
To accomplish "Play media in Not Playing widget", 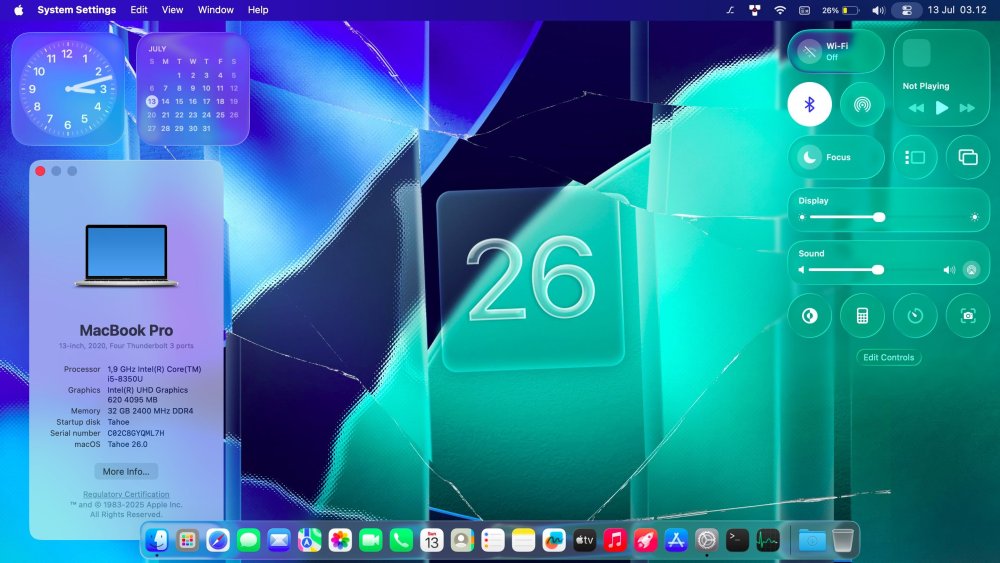I will tap(941, 108).
